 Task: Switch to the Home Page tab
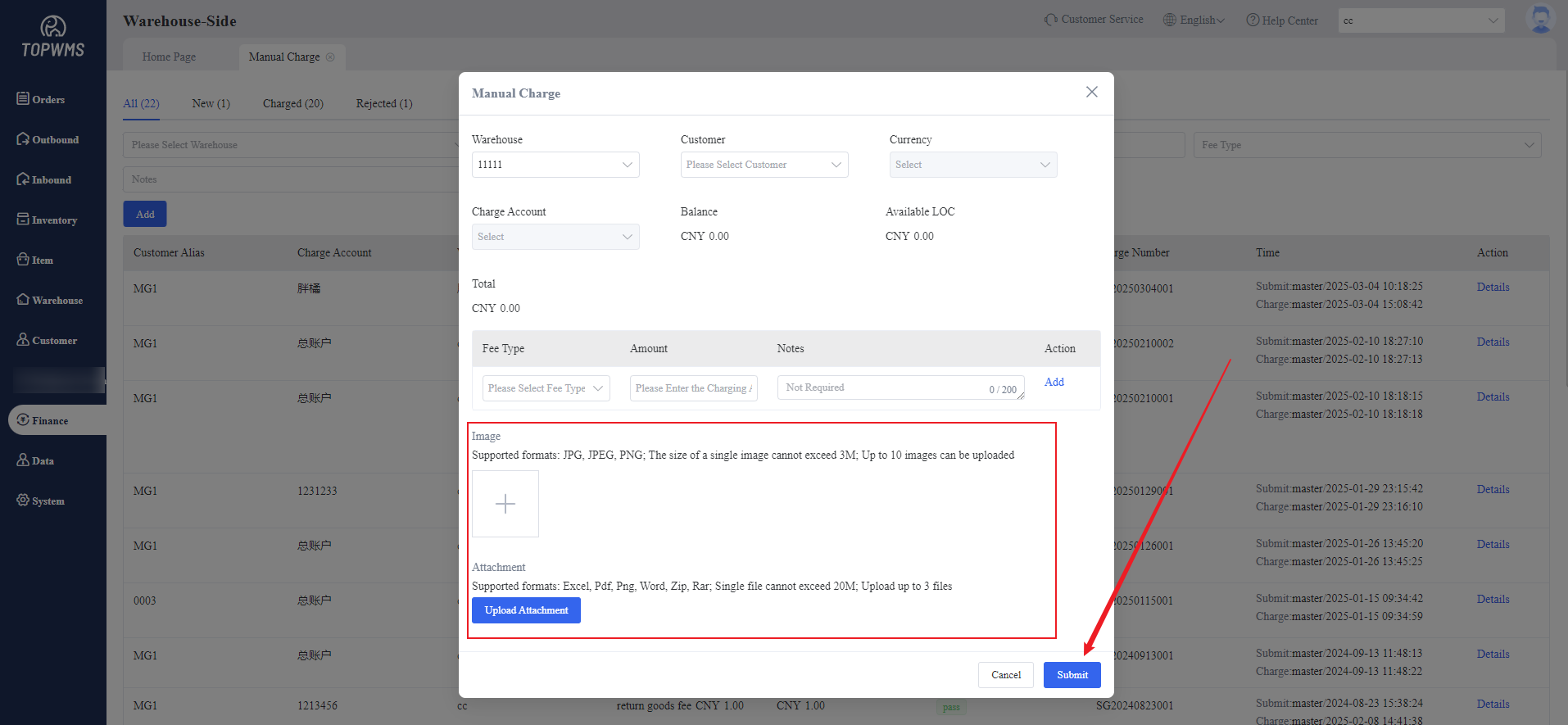[169, 57]
